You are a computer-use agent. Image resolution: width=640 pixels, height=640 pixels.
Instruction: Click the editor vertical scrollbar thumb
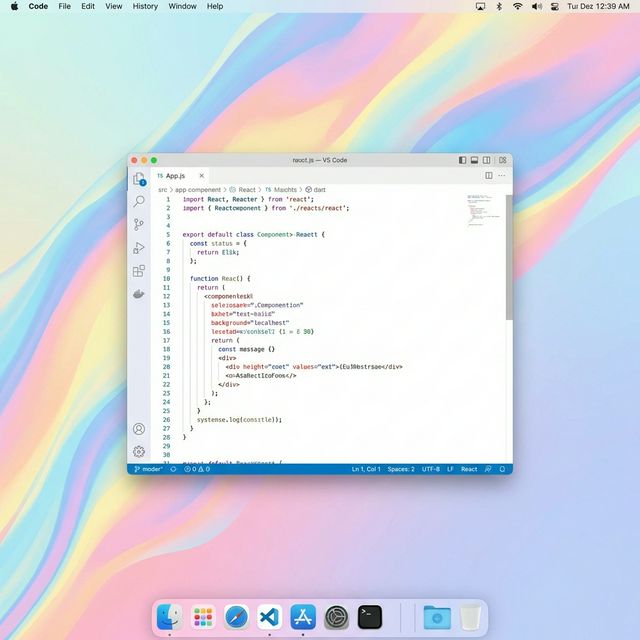click(x=509, y=257)
